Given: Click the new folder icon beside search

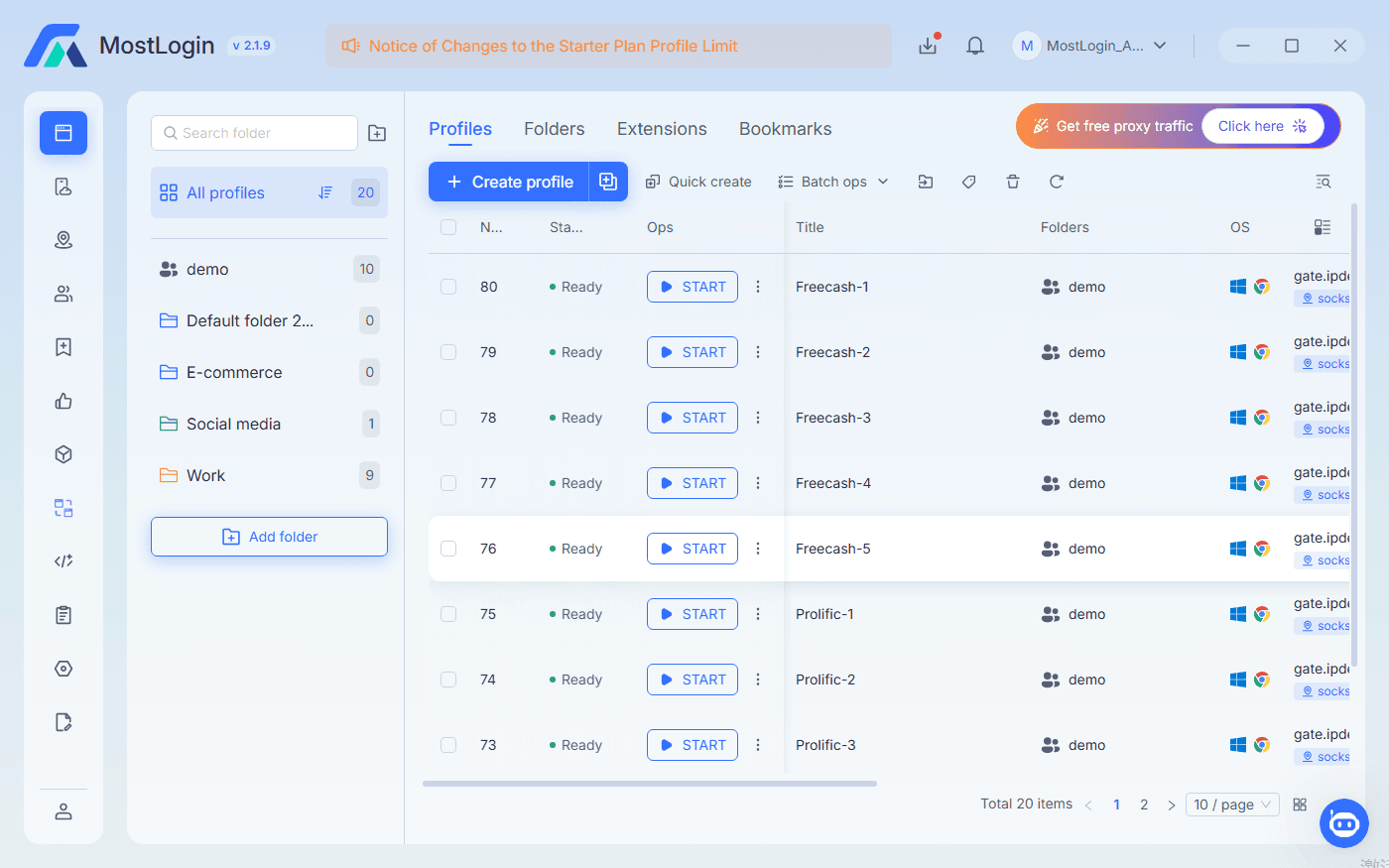Looking at the screenshot, I should pos(377,133).
